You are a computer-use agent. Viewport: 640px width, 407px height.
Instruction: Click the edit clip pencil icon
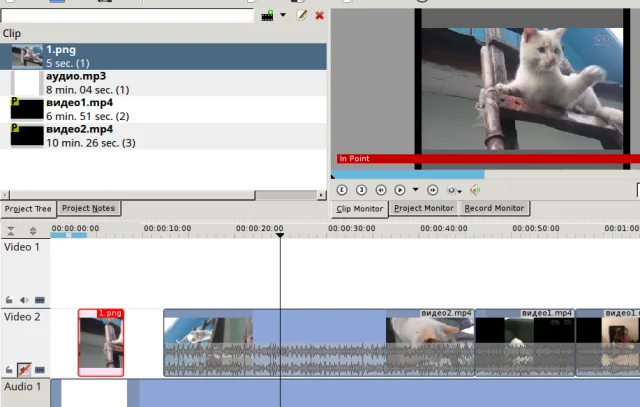pyautogui.click(x=302, y=16)
